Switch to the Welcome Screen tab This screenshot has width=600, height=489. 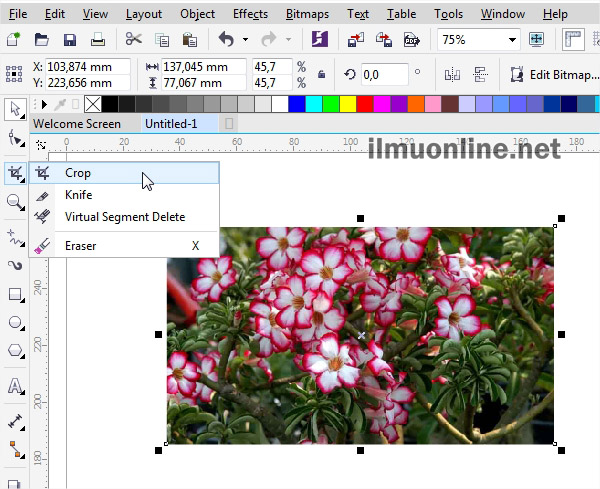click(x=77, y=124)
